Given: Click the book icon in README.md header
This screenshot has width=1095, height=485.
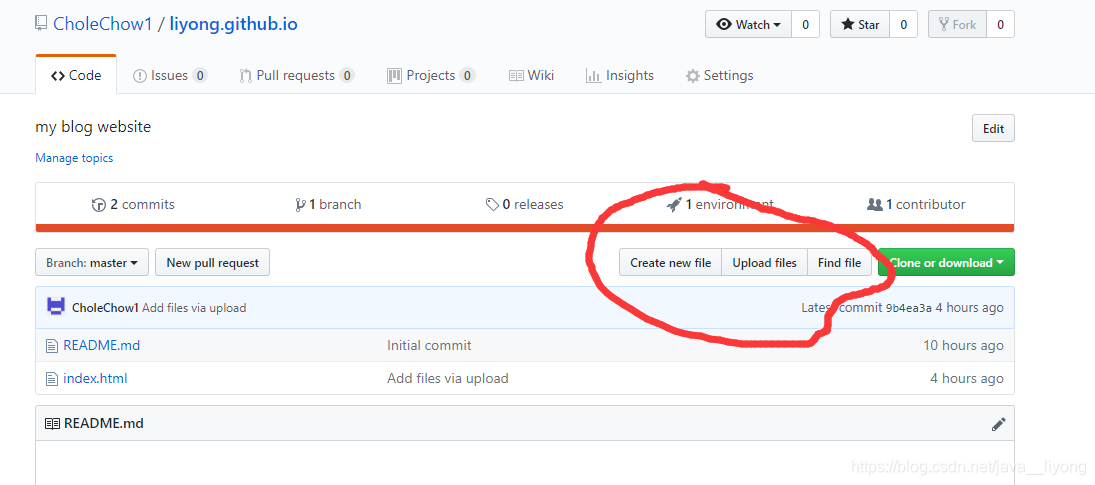Looking at the screenshot, I should pyautogui.click(x=52, y=424).
